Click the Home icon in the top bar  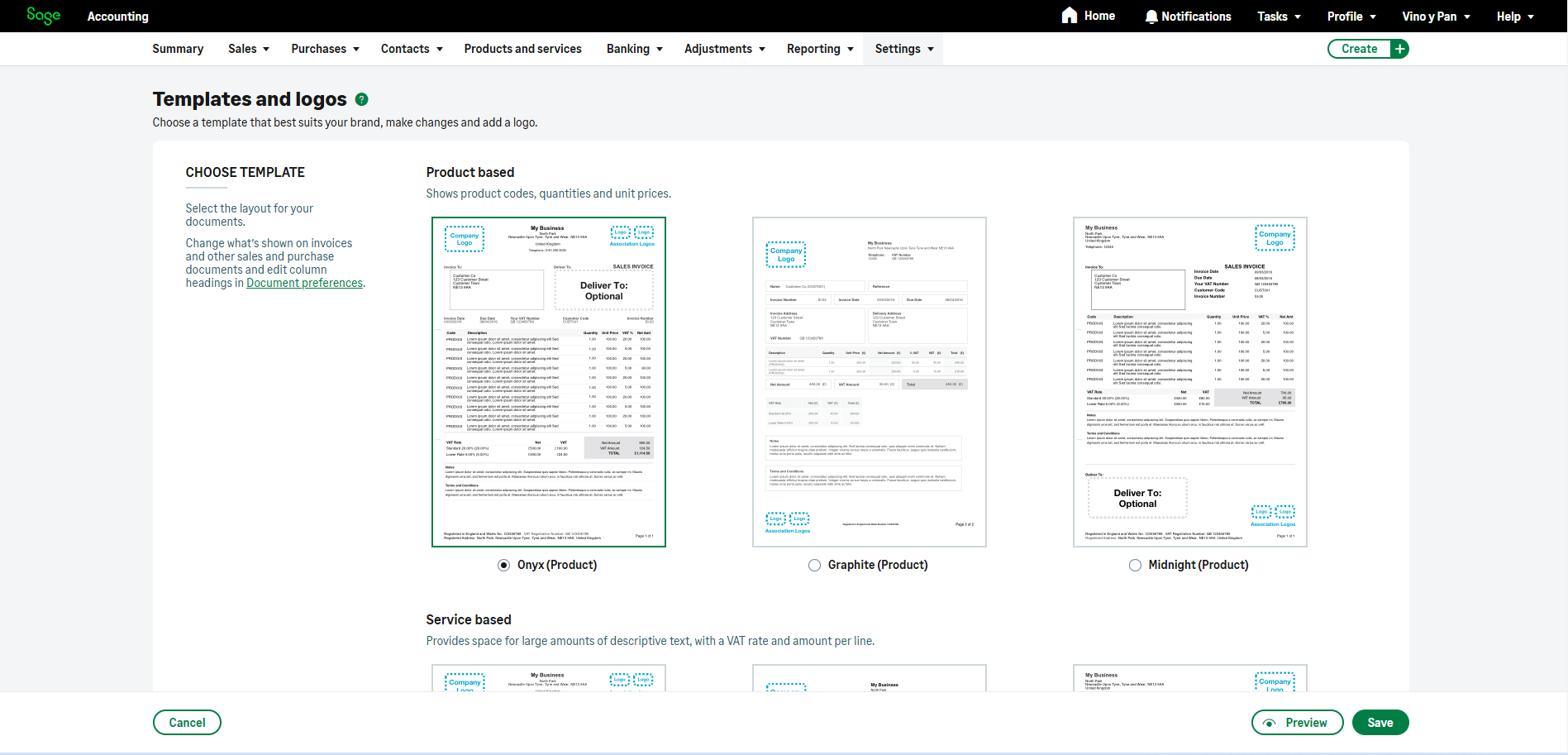1069,16
